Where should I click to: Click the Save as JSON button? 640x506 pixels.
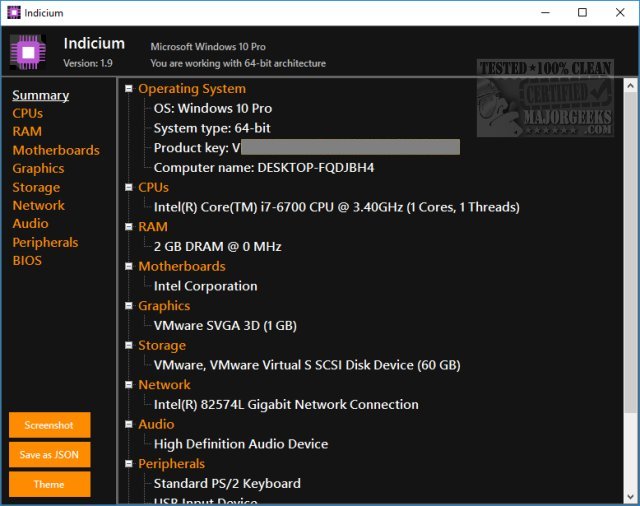pyautogui.click(x=49, y=455)
